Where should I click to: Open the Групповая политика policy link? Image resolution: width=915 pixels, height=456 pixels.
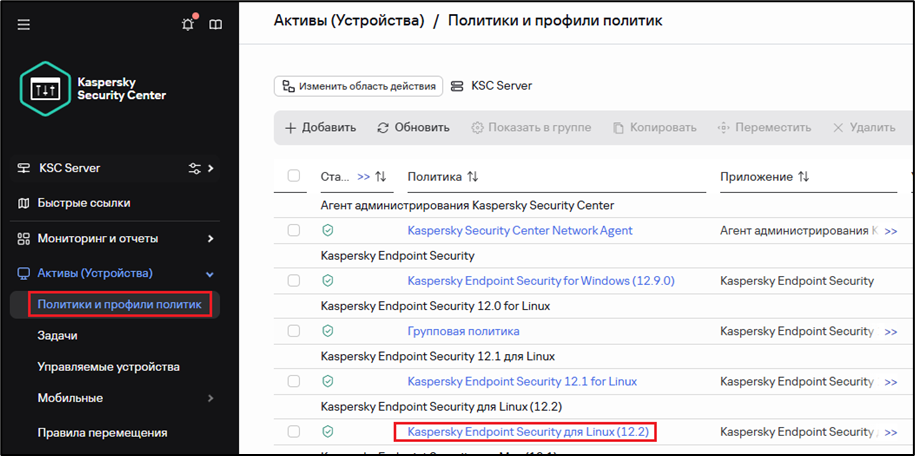[x=463, y=331]
